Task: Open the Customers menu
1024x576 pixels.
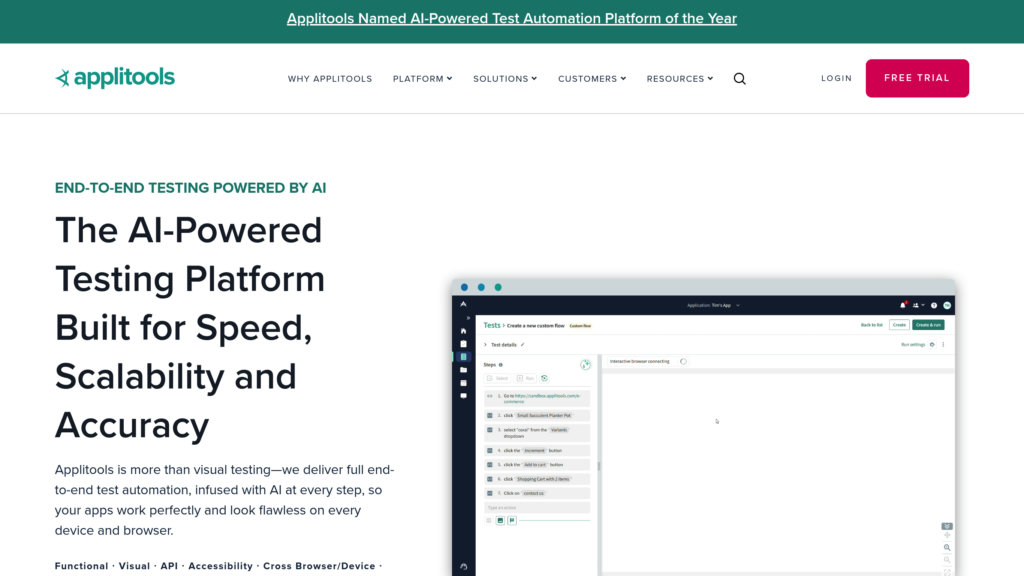Action: [592, 79]
